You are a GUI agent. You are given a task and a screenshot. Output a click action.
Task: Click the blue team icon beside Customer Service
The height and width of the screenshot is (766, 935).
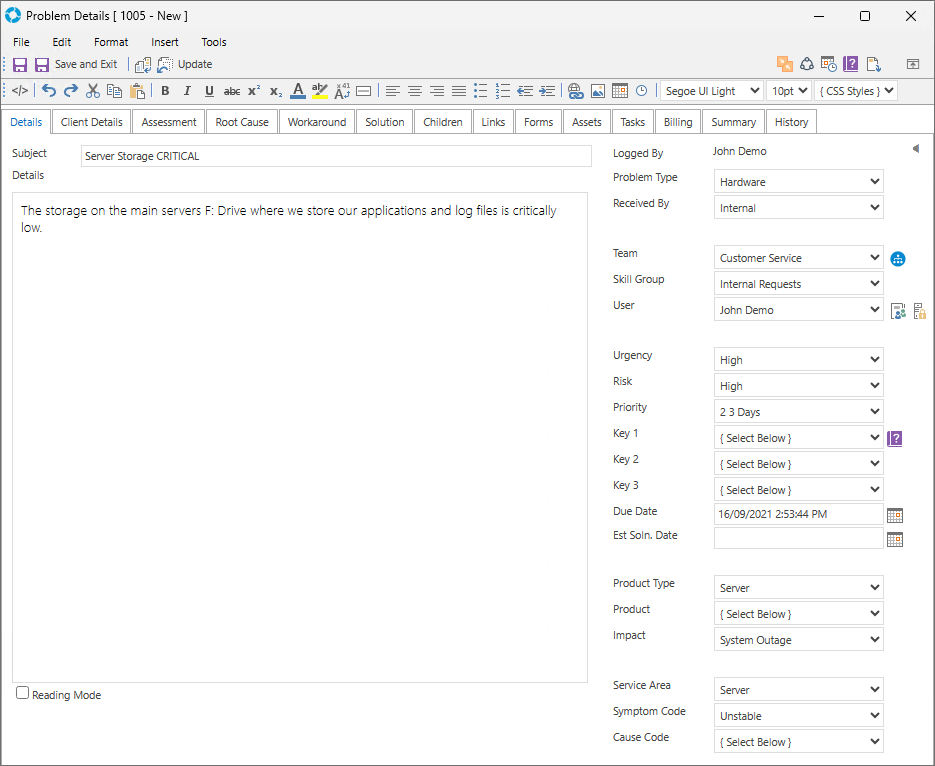(x=898, y=259)
